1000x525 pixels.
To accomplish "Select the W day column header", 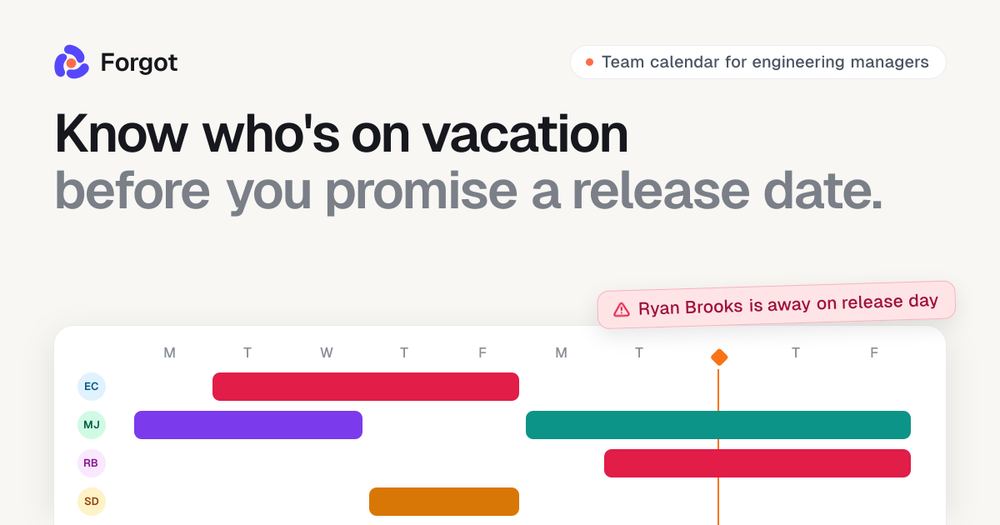I will click(326, 353).
